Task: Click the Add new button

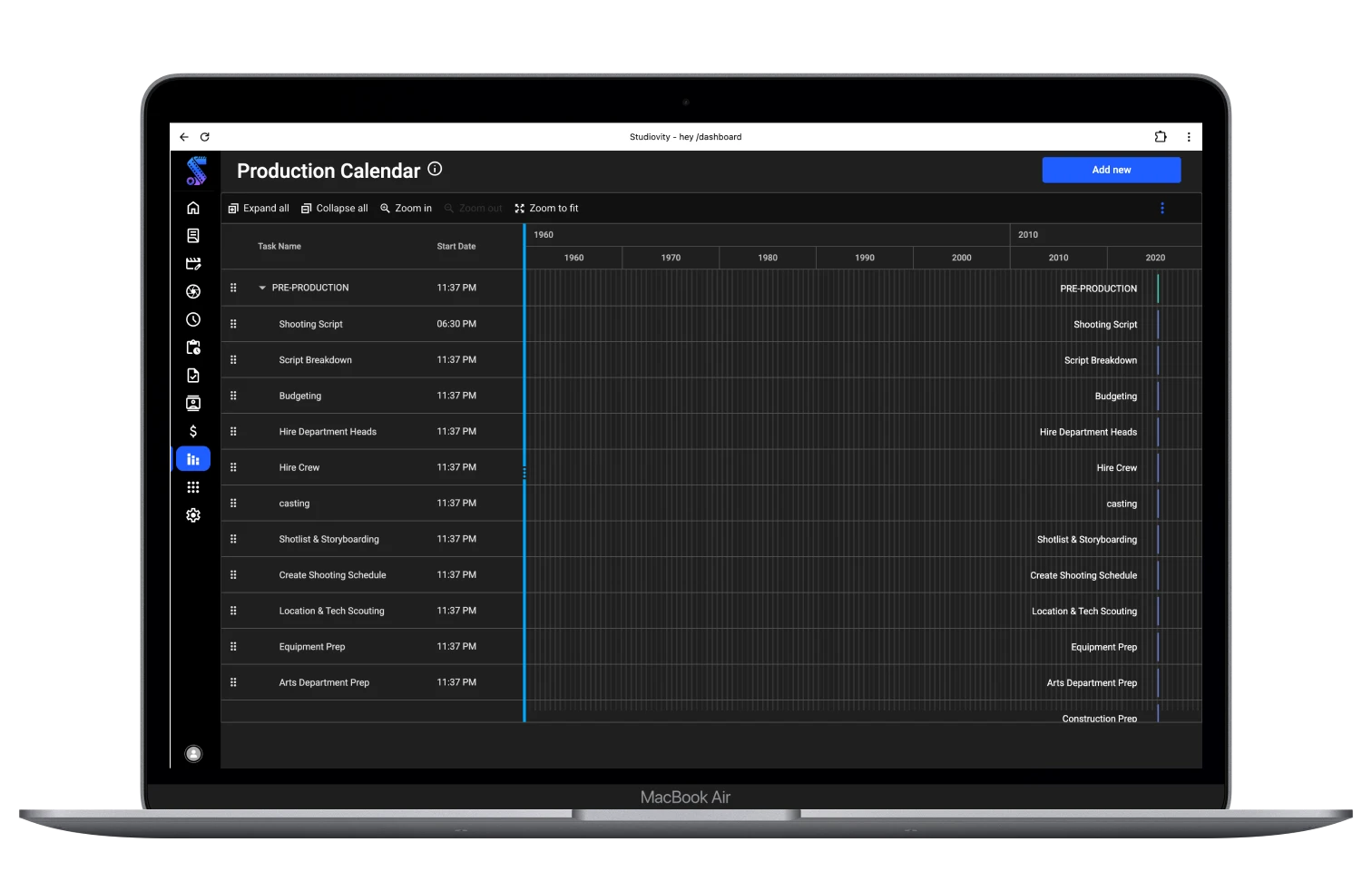Action: click(1112, 170)
